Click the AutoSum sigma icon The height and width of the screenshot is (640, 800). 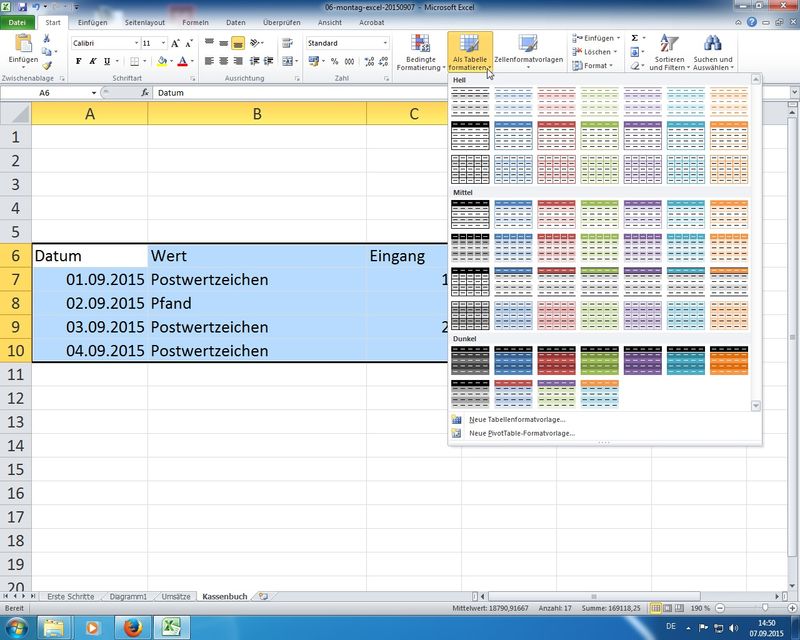636,38
